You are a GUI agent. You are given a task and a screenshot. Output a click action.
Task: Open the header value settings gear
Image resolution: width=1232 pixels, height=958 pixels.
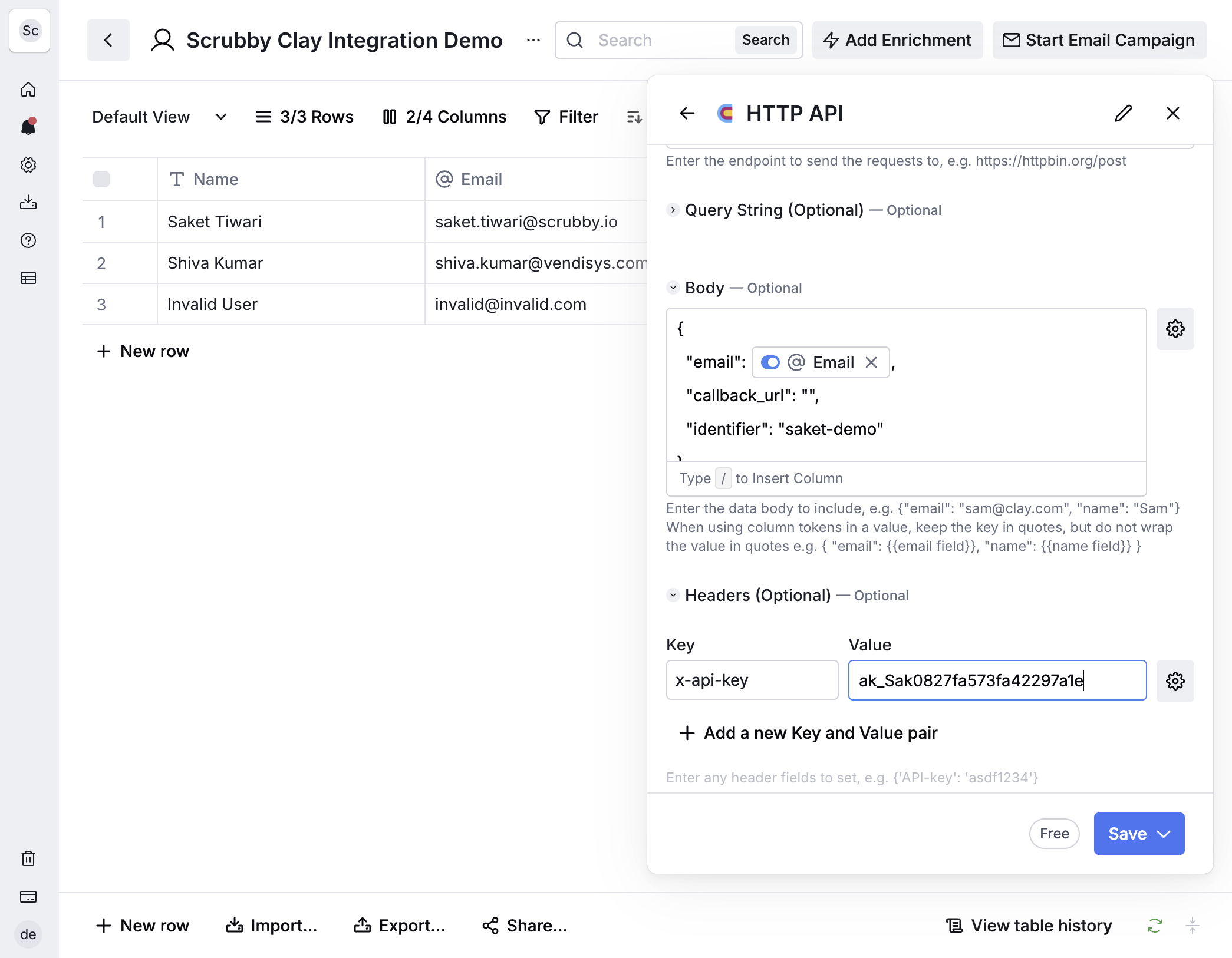click(1175, 681)
